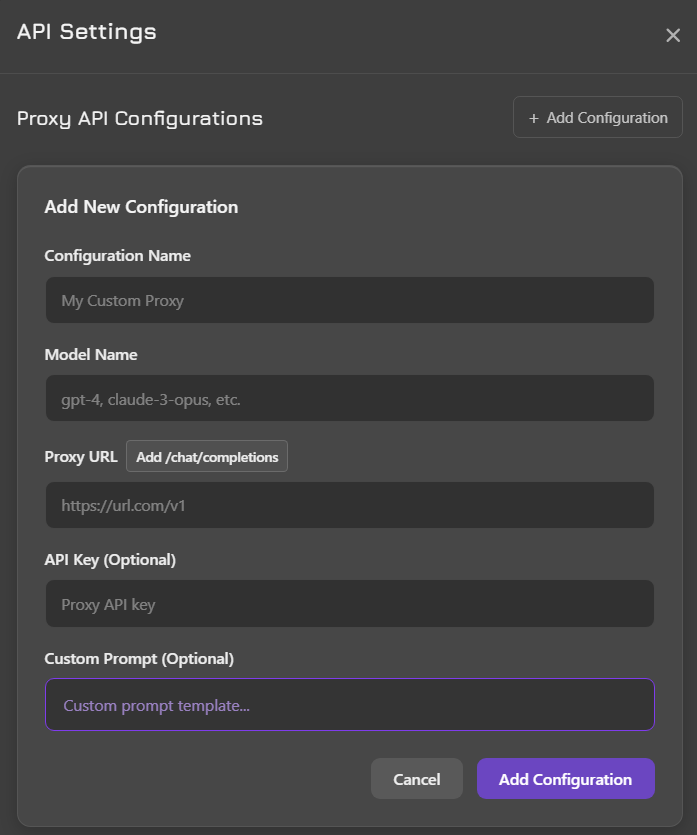Click the Add New Configuration heading

(x=141, y=208)
